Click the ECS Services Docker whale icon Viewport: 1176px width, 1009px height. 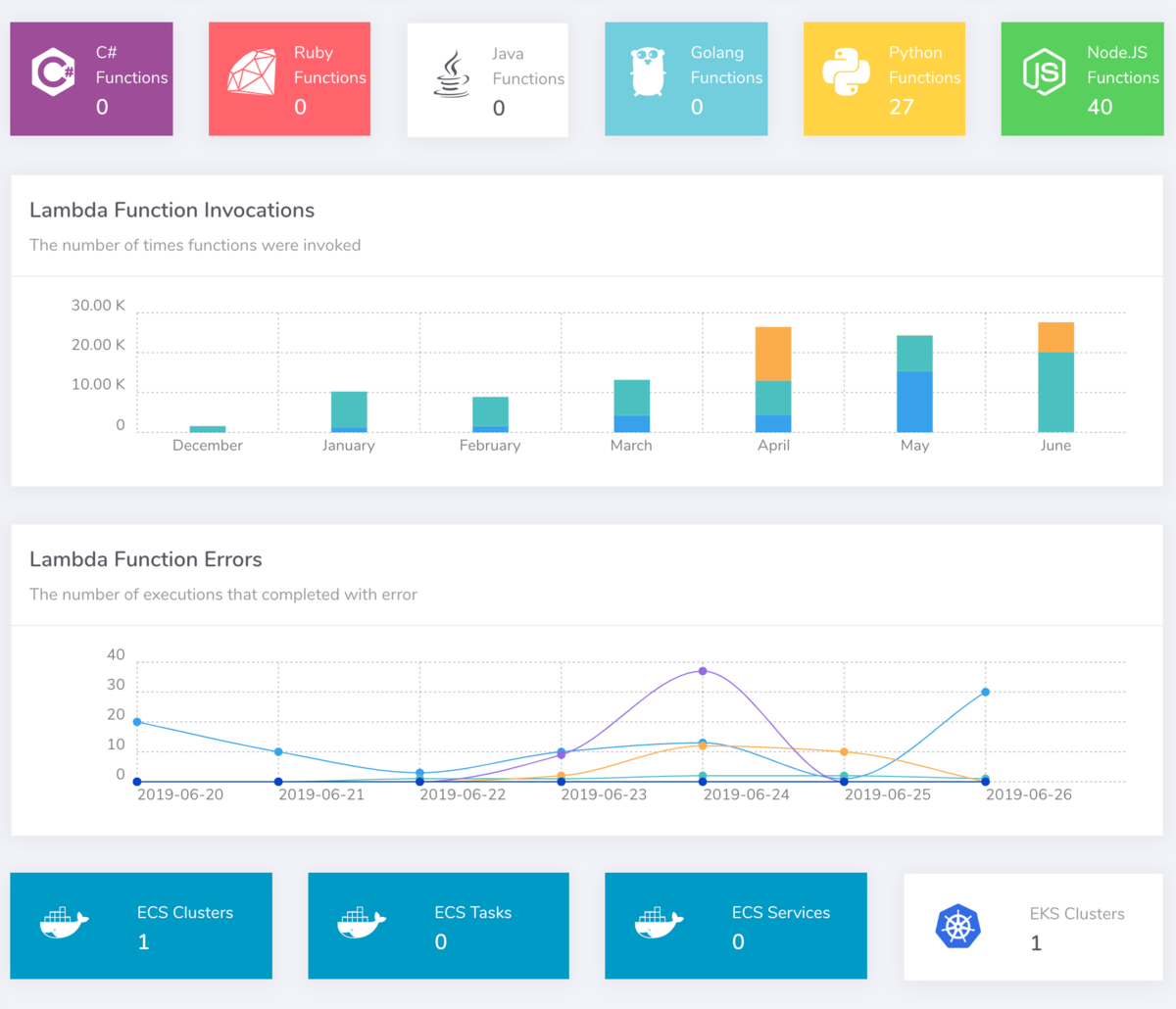660,923
